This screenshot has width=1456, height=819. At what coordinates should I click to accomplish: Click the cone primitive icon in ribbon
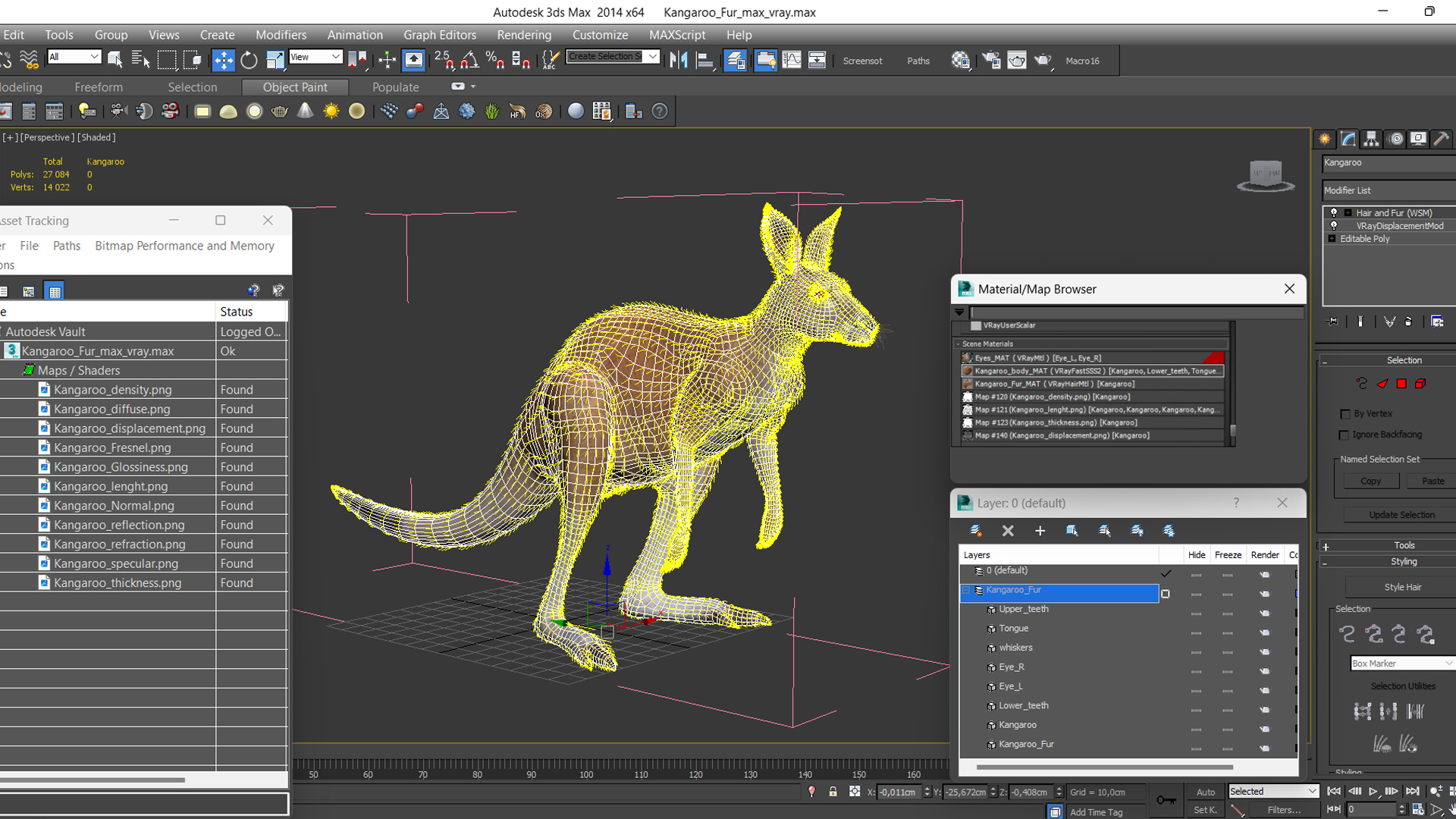(x=305, y=111)
